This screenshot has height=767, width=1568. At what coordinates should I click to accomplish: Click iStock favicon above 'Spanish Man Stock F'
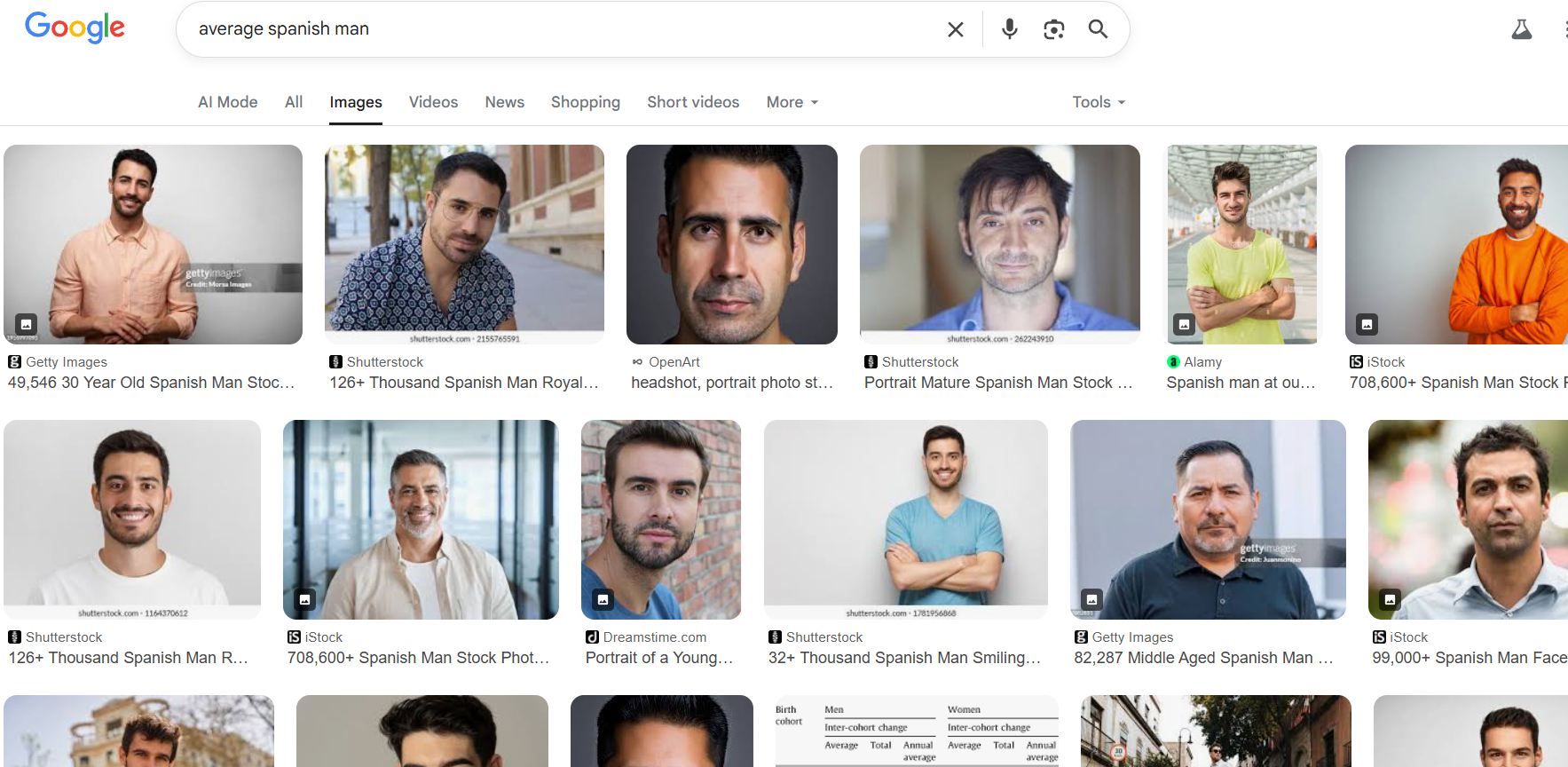click(1356, 362)
